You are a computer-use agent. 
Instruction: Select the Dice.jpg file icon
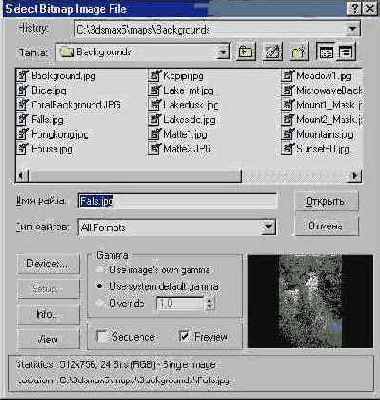pyautogui.click(x=22, y=90)
